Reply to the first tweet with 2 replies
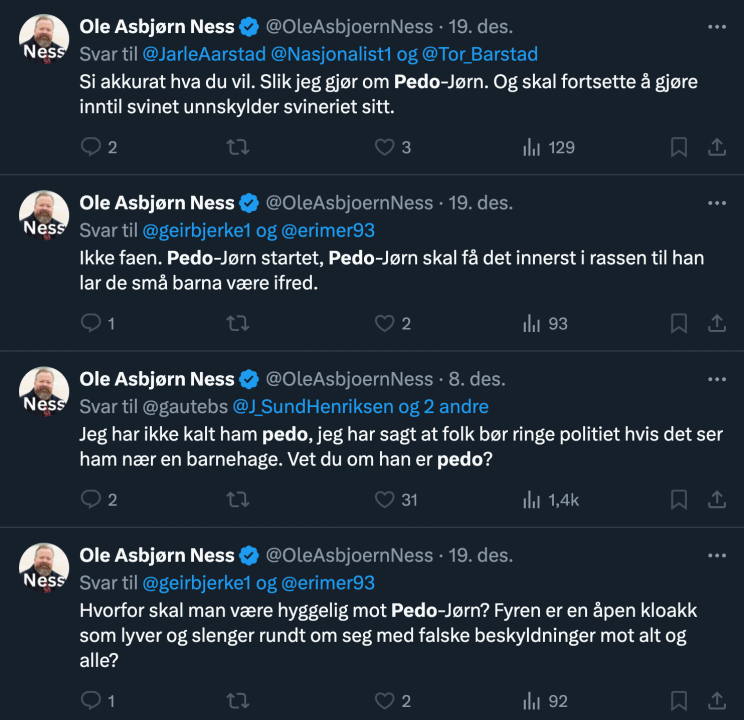744x720 pixels. point(91,148)
